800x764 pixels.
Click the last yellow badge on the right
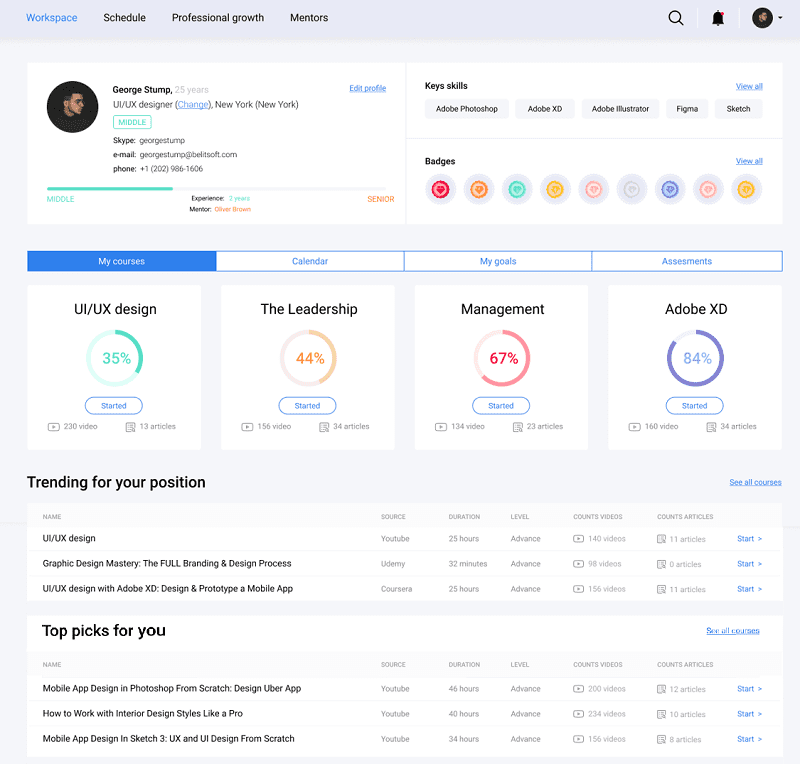coord(746,189)
